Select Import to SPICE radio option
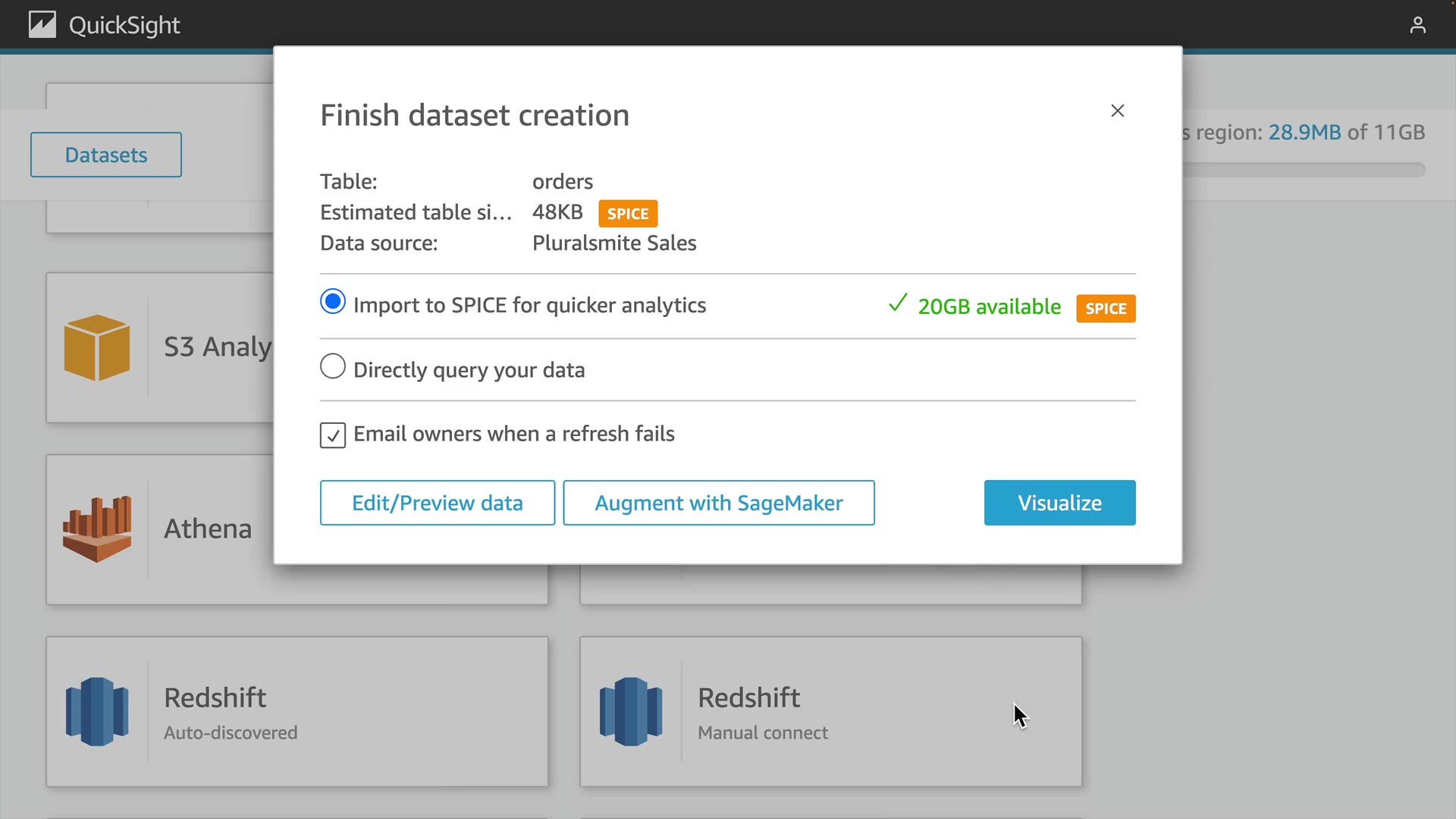1456x819 pixels. click(x=333, y=302)
